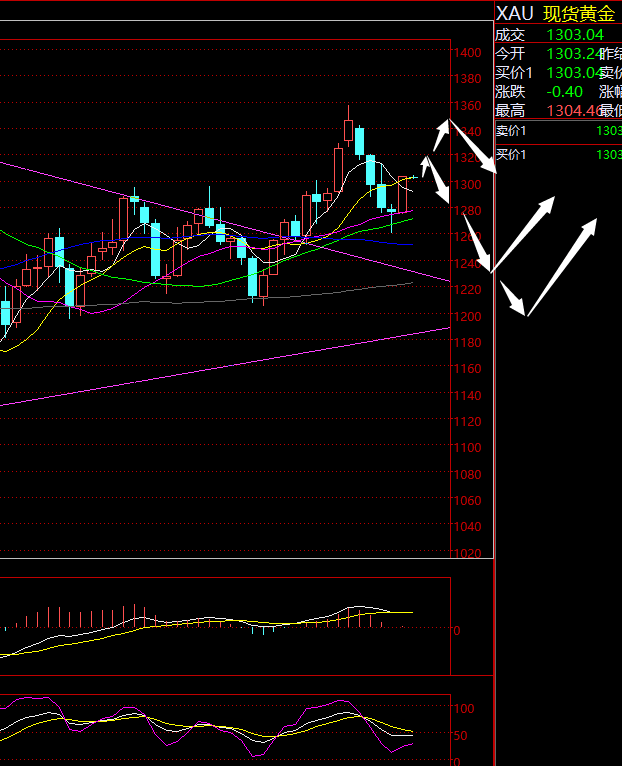
Task: Click the 1080 price axis label
Action: pos(468,474)
